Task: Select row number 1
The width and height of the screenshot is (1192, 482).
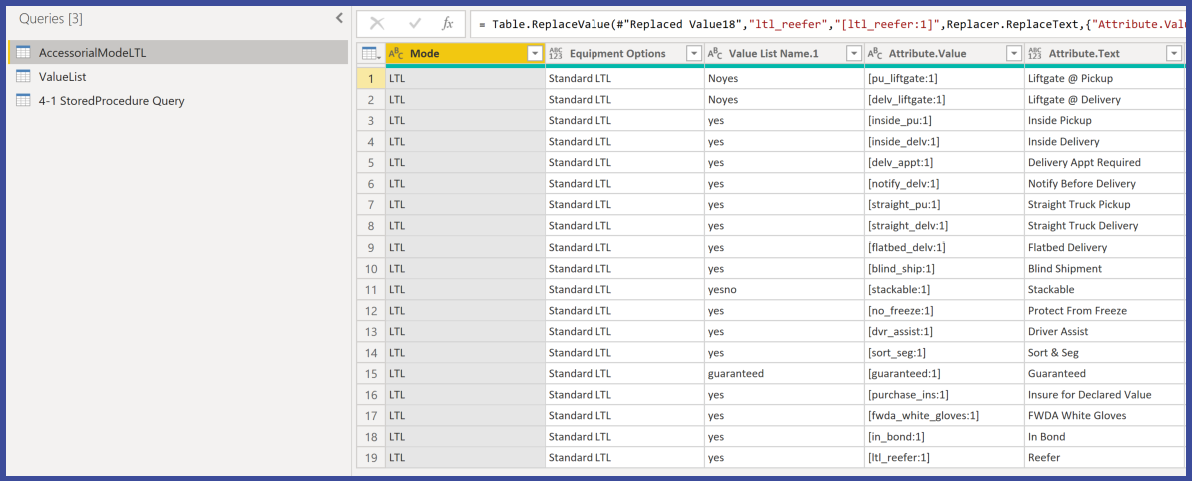Action: click(371, 78)
